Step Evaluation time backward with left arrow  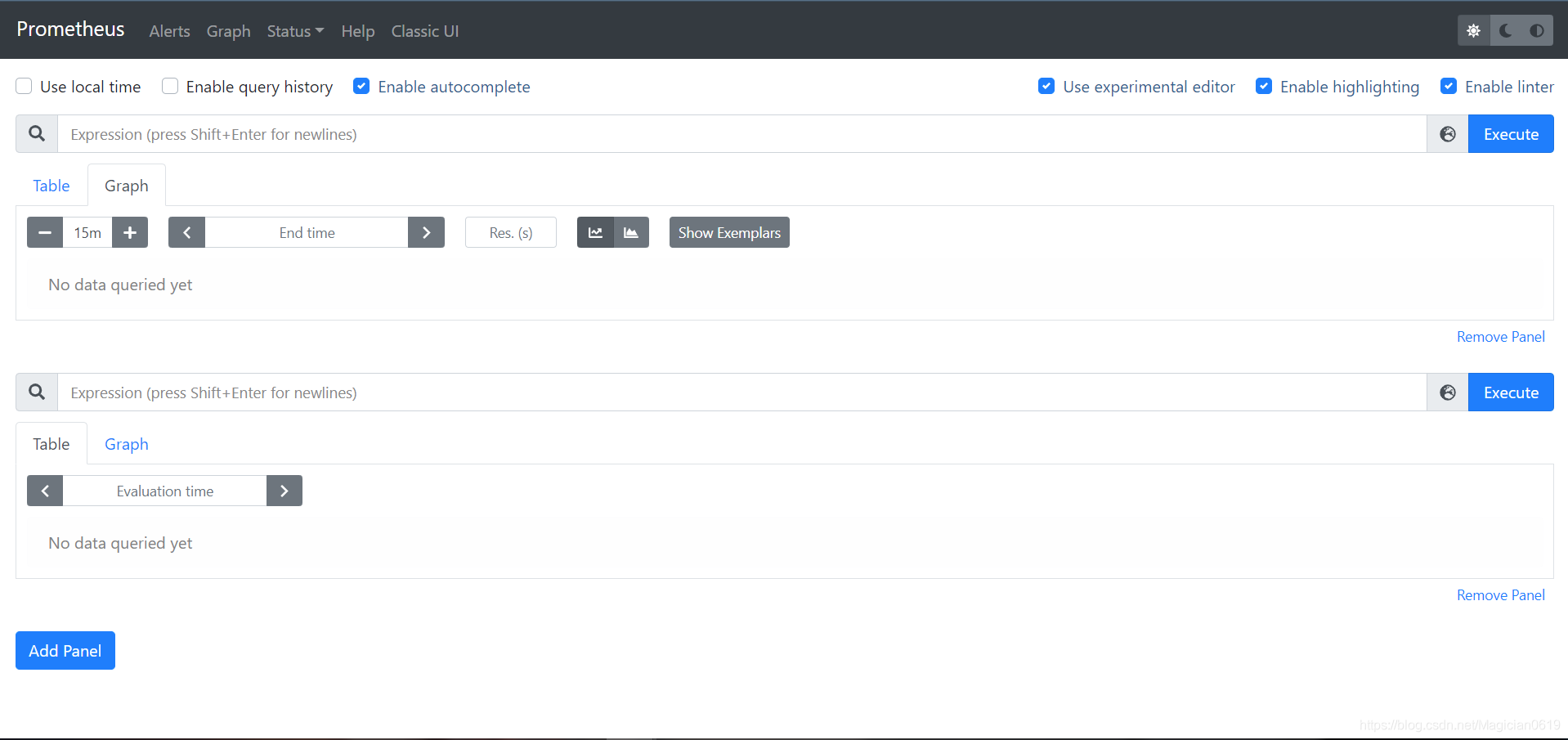tap(45, 491)
